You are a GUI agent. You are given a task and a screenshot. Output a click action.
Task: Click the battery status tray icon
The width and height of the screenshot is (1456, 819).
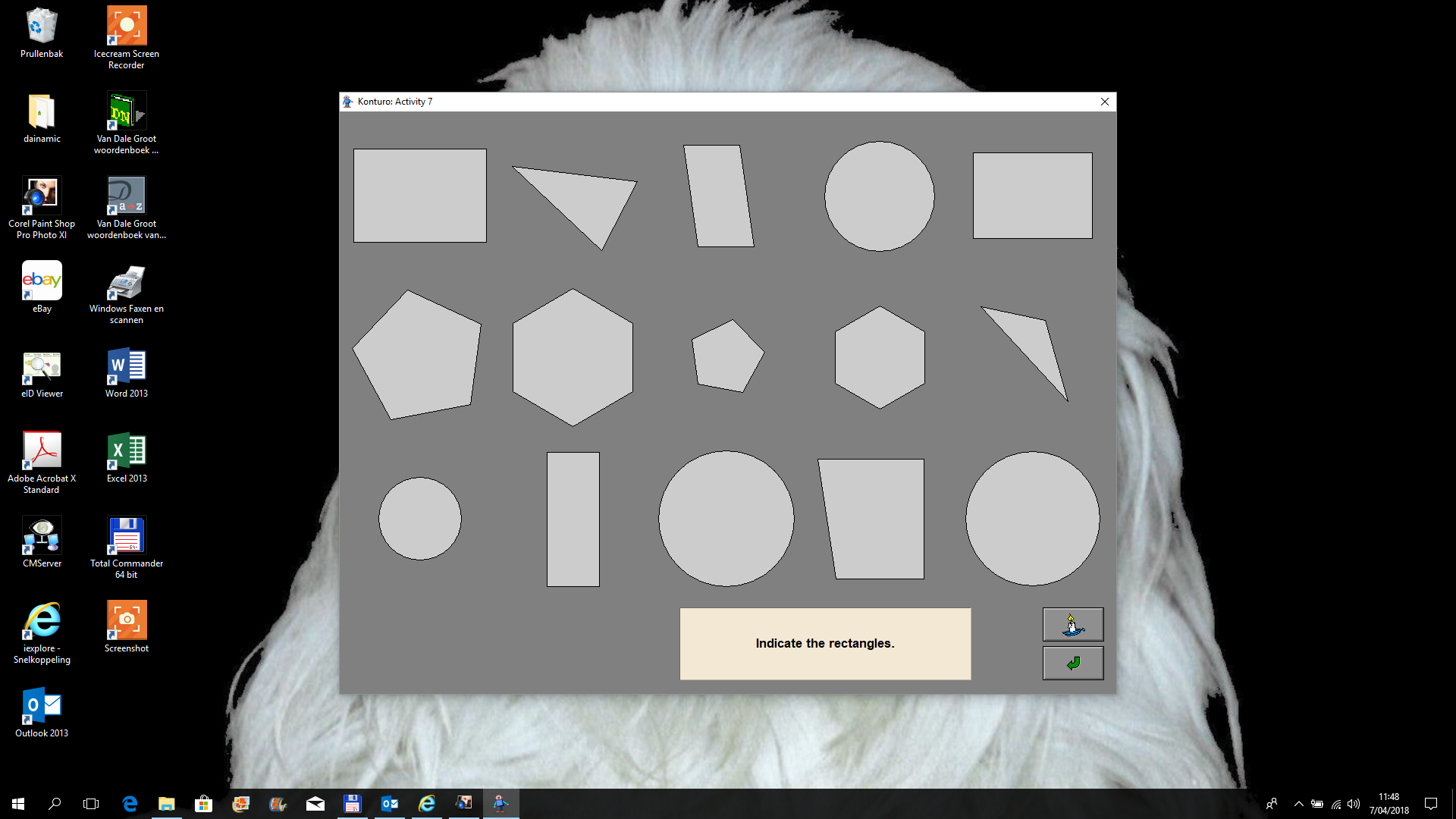click(x=1317, y=804)
